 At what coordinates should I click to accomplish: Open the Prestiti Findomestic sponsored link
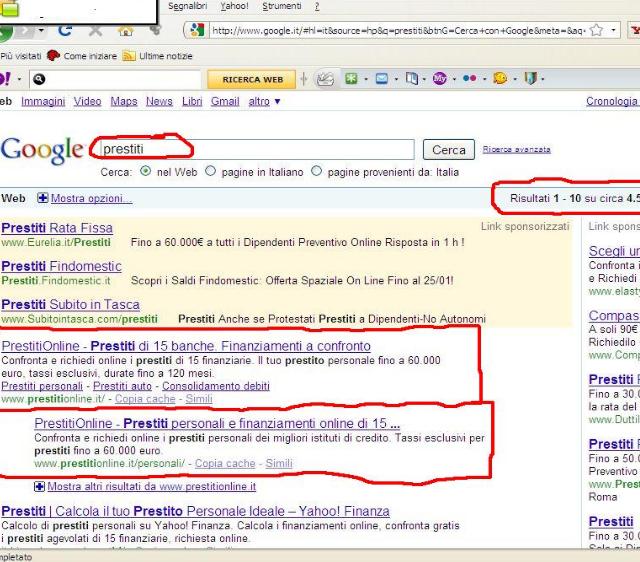(61, 266)
